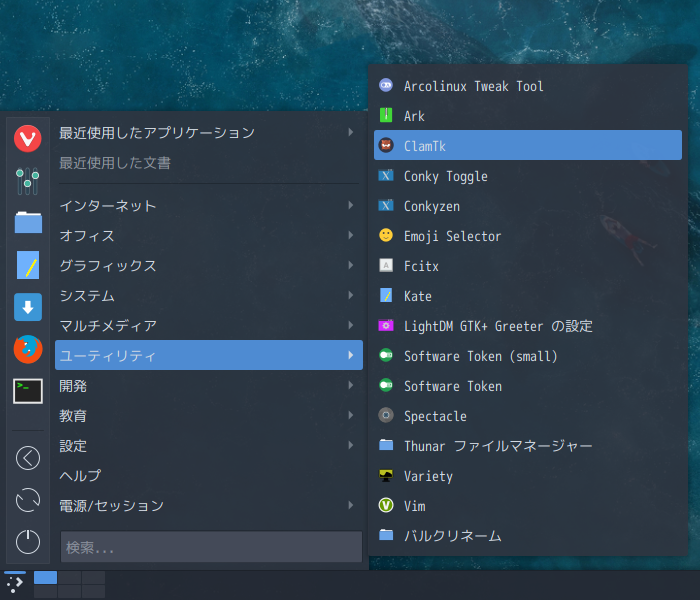Open the settings mixer sliders icon
The width and height of the screenshot is (700, 600).
click(x=28, y=180)
